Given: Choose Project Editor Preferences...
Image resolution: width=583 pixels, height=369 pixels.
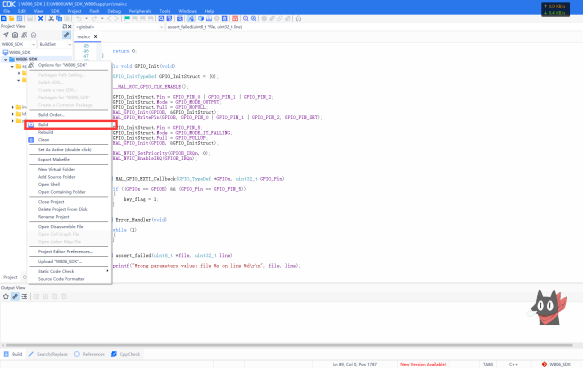Looking at the screenshot, I should pyautogui.click(x=69, y=251).
